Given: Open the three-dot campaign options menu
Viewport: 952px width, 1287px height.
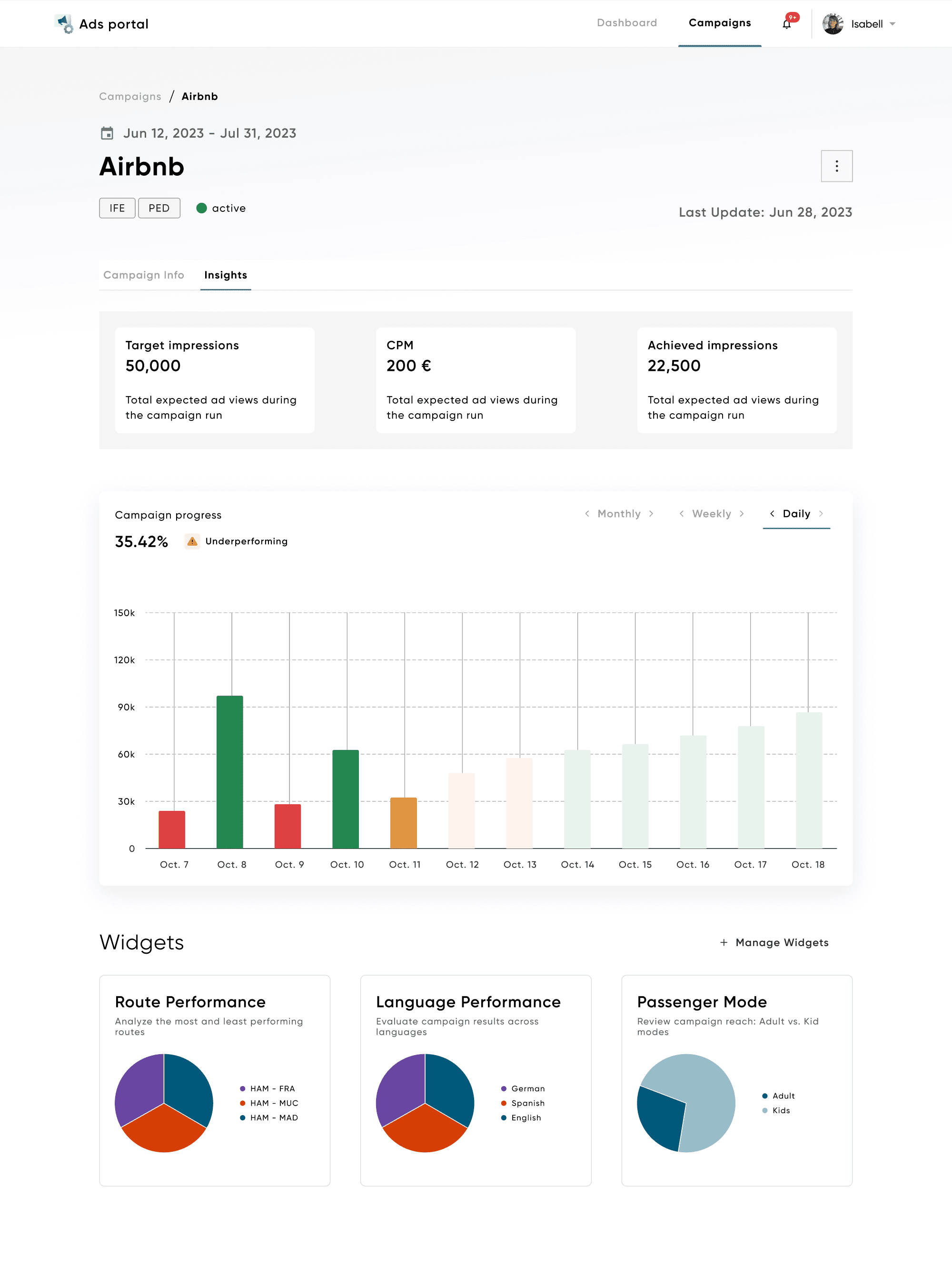Looking at the screenshot, I should [x=836, y=167].
